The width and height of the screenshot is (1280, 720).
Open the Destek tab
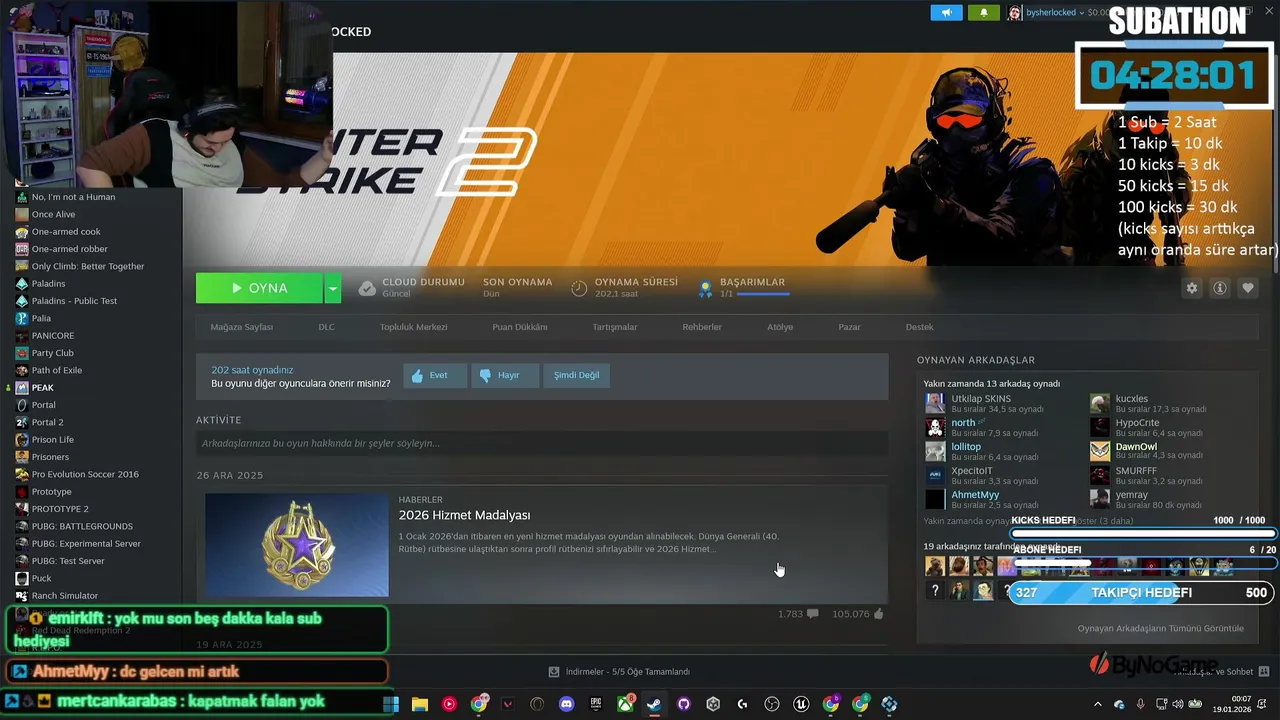tap(919, 327)
